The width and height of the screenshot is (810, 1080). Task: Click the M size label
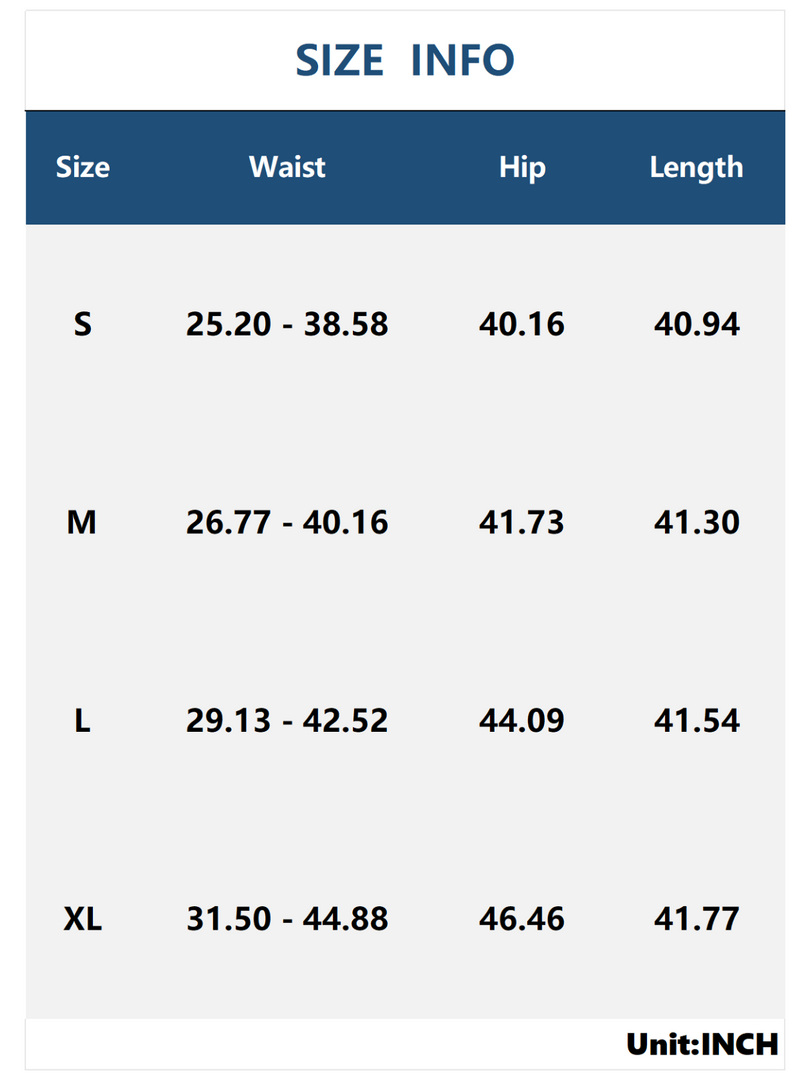pos(81,522)
